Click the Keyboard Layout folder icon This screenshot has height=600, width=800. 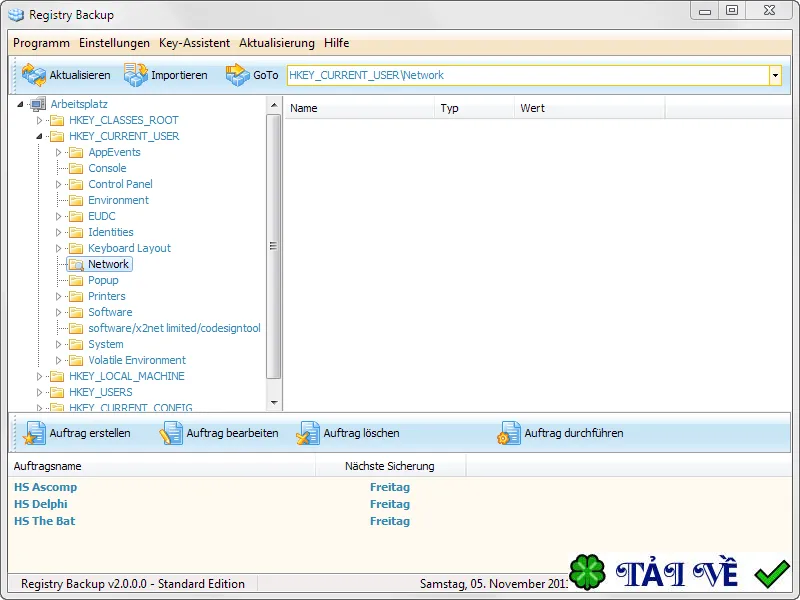76,248
